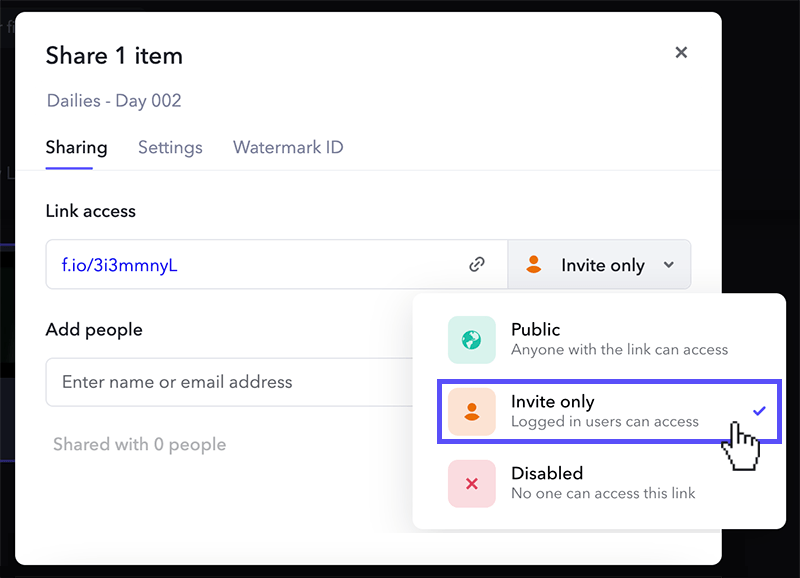Click the Shared with 0 people text
The height and width of the screenshot is (578, 800).
point(139,444)
